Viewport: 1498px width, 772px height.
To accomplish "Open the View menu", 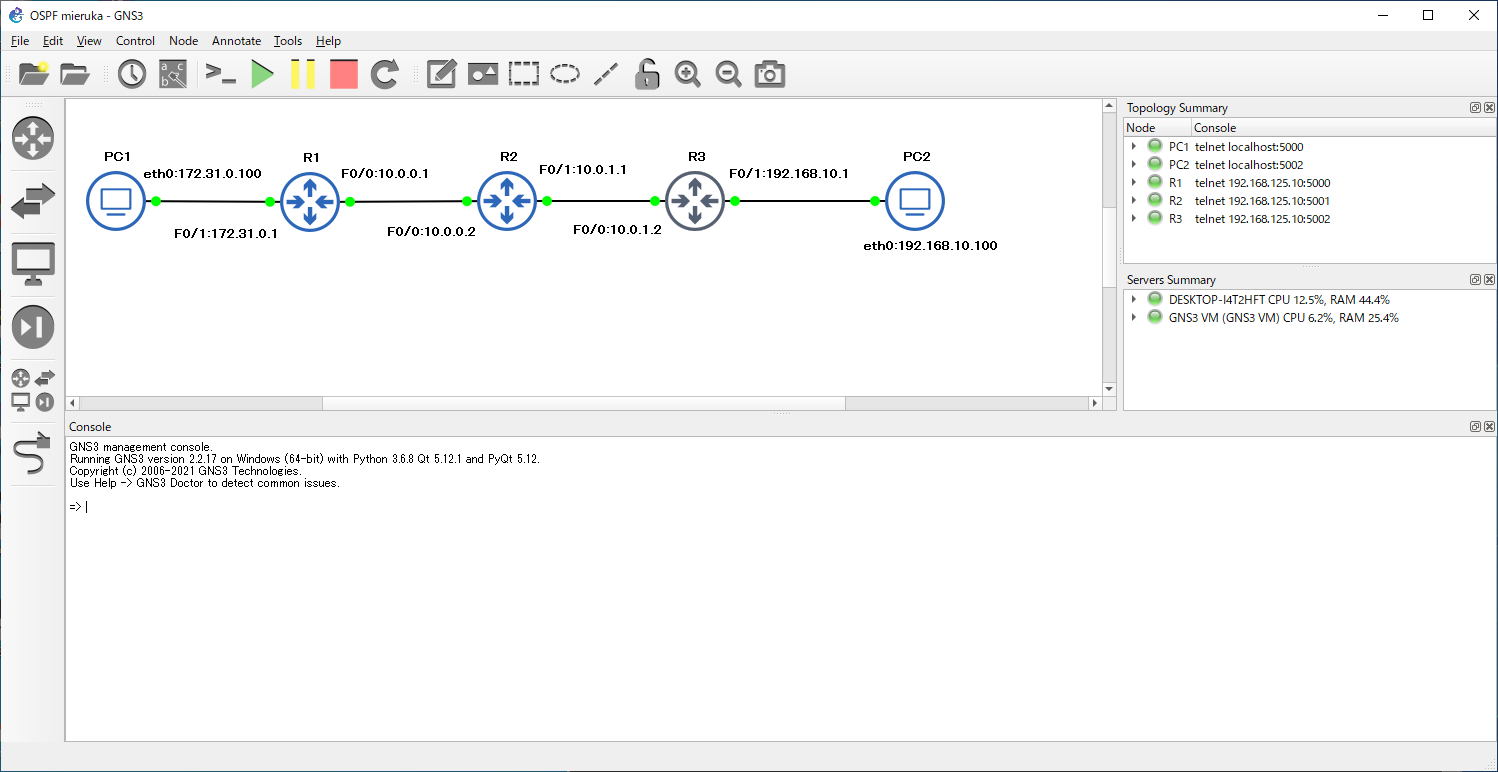I will click(x=89, y=41).
